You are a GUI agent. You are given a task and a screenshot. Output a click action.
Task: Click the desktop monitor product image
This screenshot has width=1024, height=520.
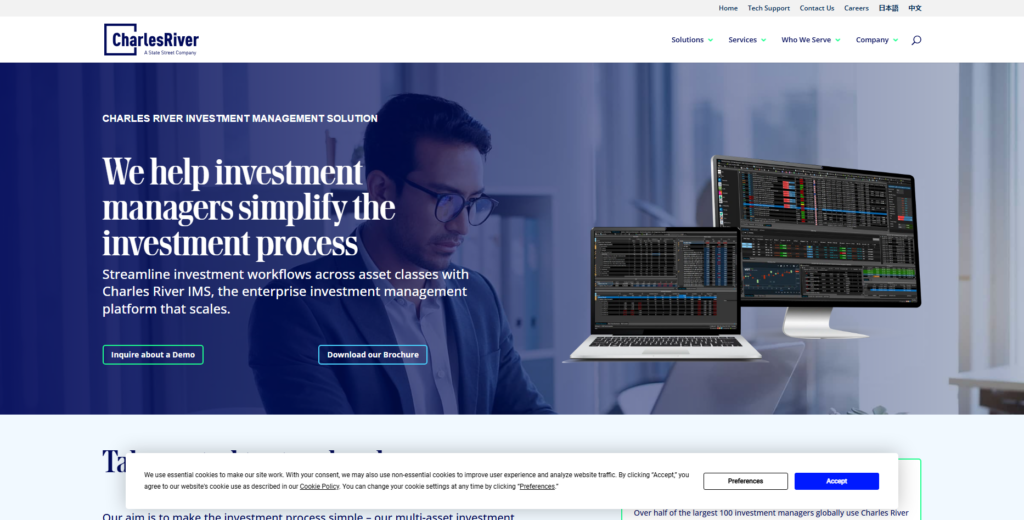coord(816,245)
